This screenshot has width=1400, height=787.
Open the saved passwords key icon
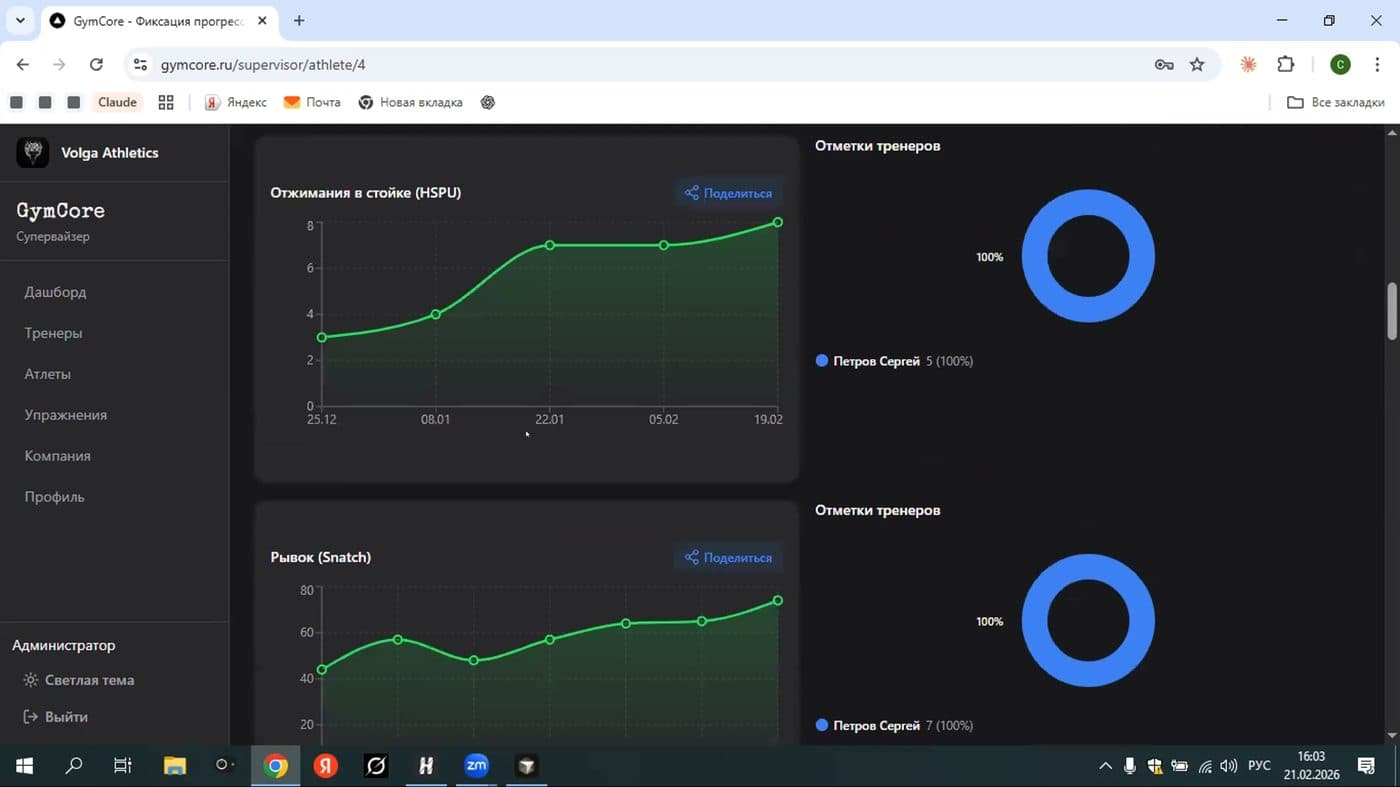[x=1164, y=65]
